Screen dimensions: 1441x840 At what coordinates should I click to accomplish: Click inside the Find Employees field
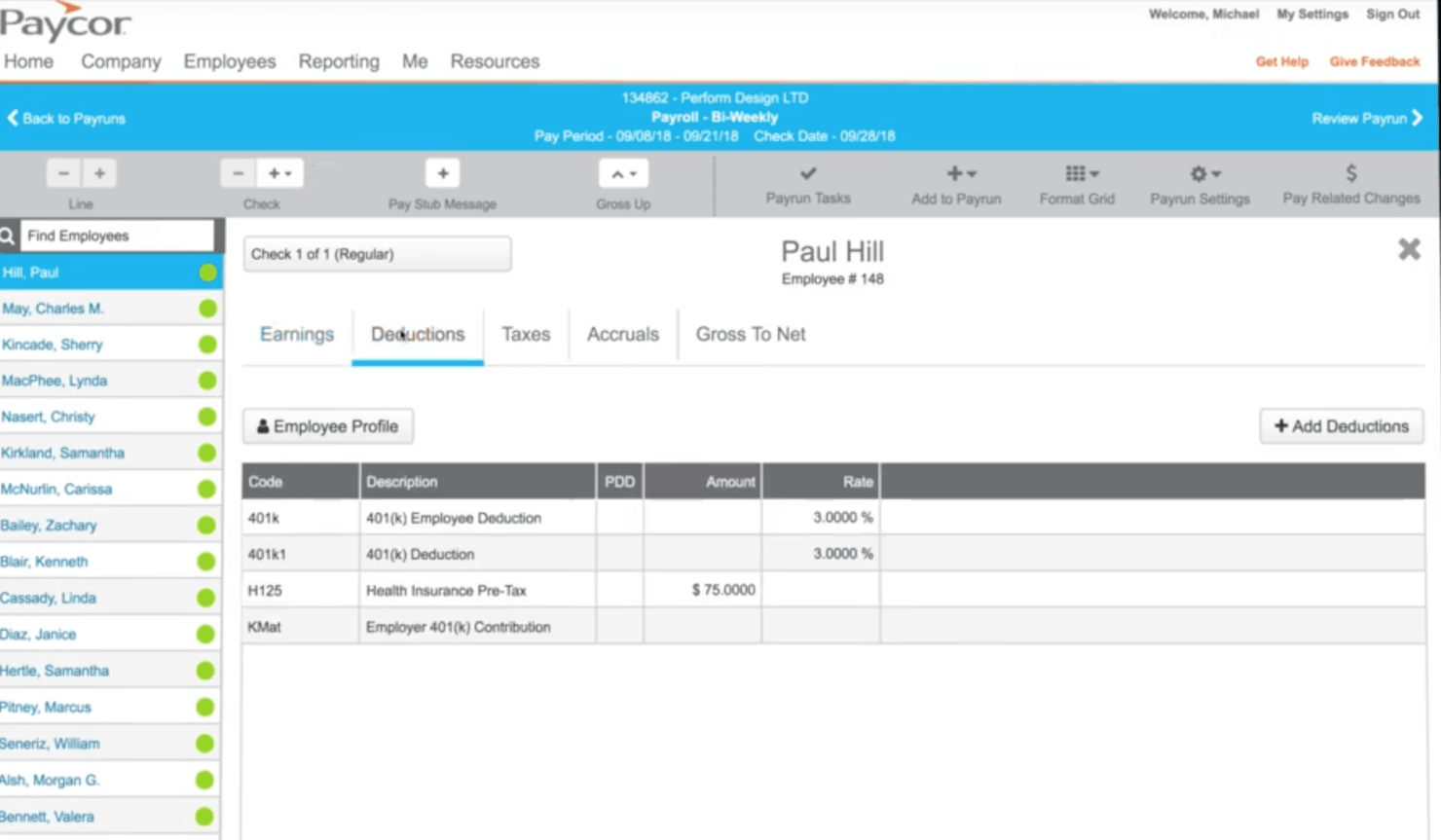pos(117,235)
